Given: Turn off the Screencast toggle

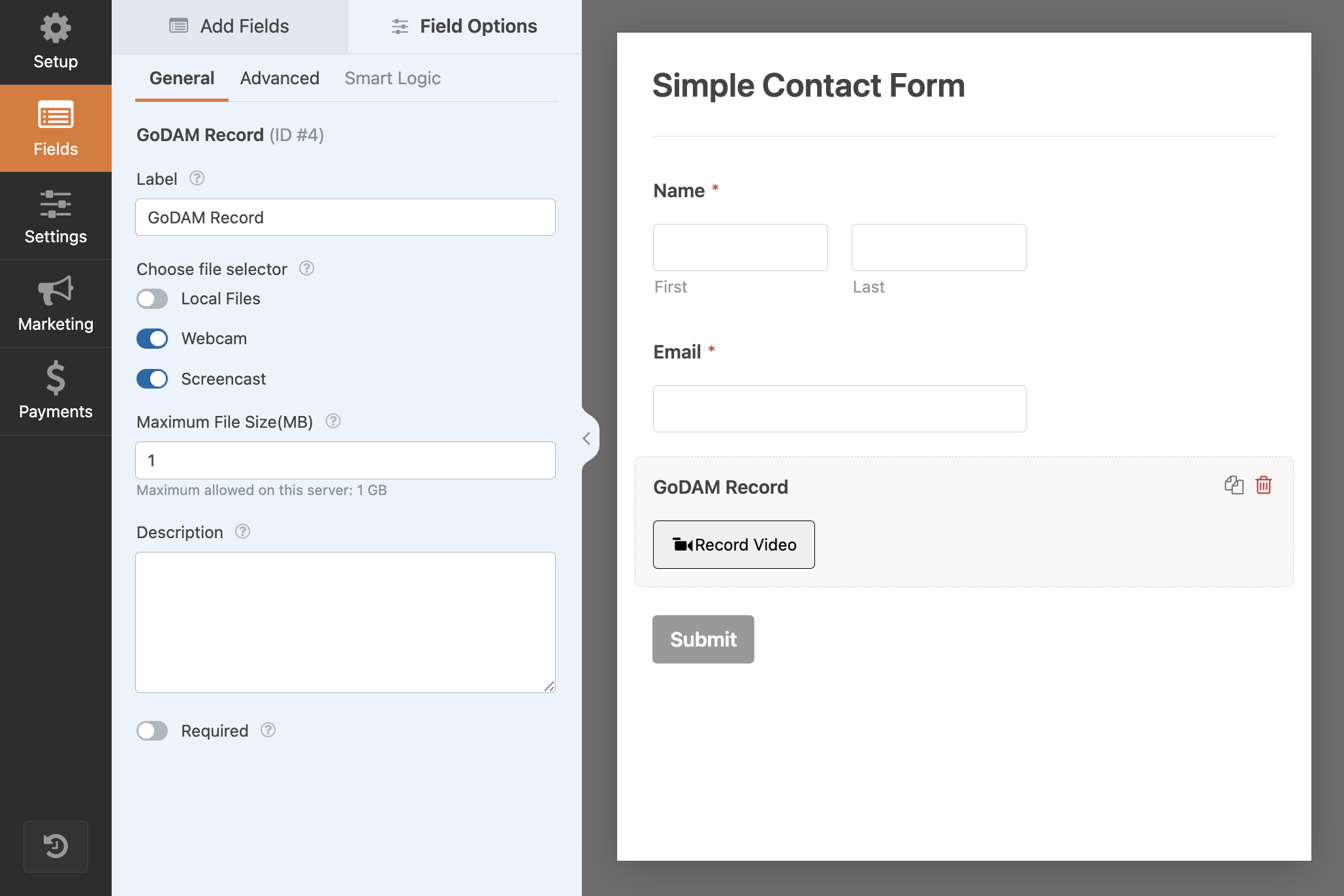Looking at the screenshot, I should point(152,379).
